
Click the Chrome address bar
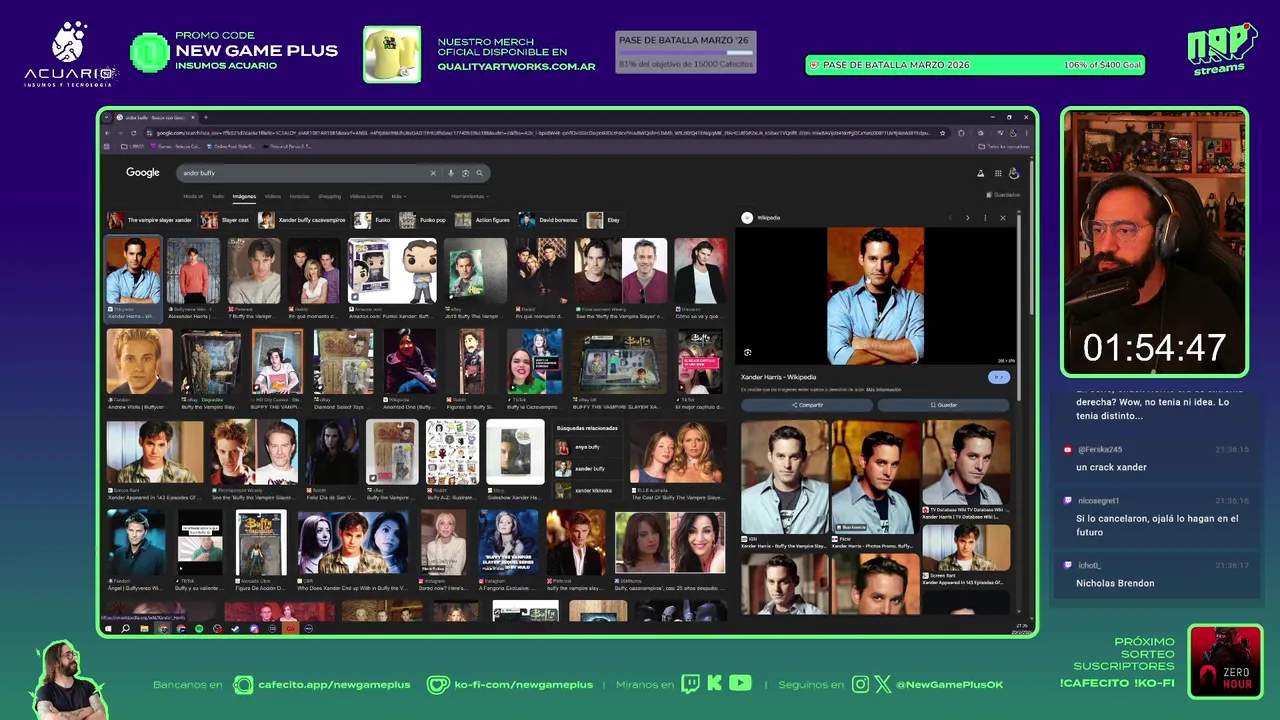[545, 133]
